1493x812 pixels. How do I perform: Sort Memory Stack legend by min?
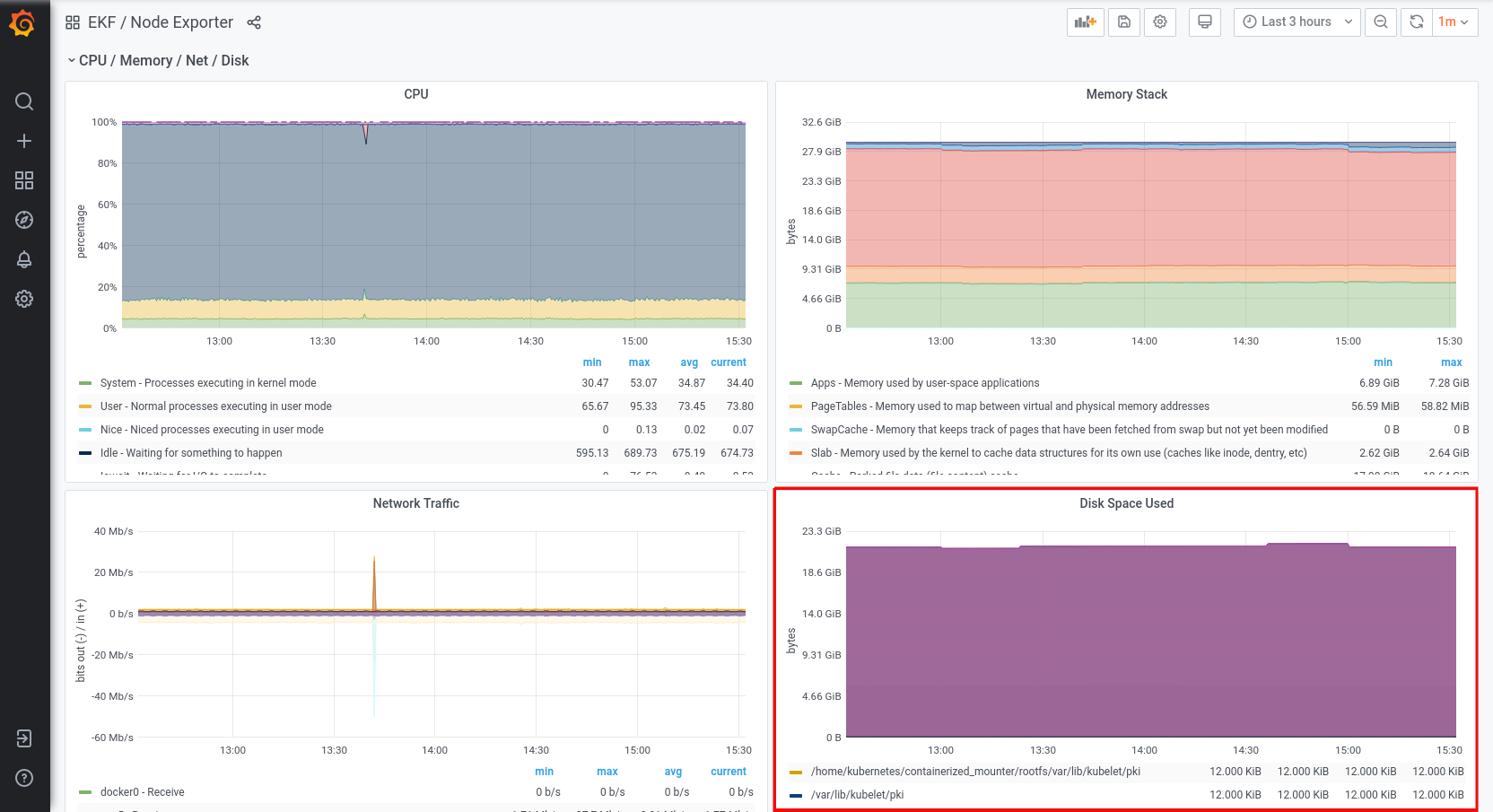click(x=1384, y=362)
